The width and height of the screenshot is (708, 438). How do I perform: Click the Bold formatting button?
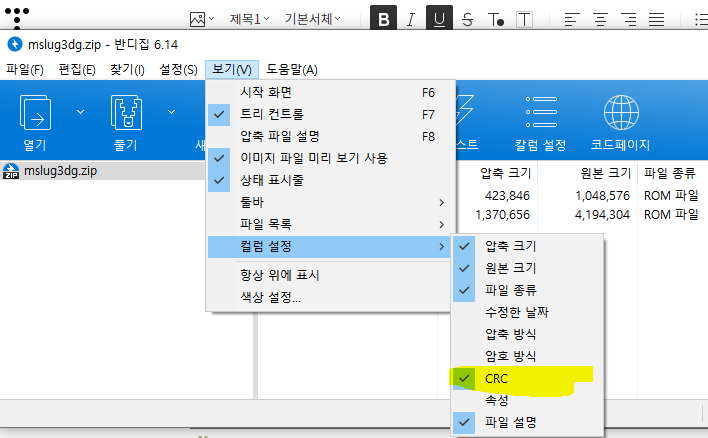[383, 19]
